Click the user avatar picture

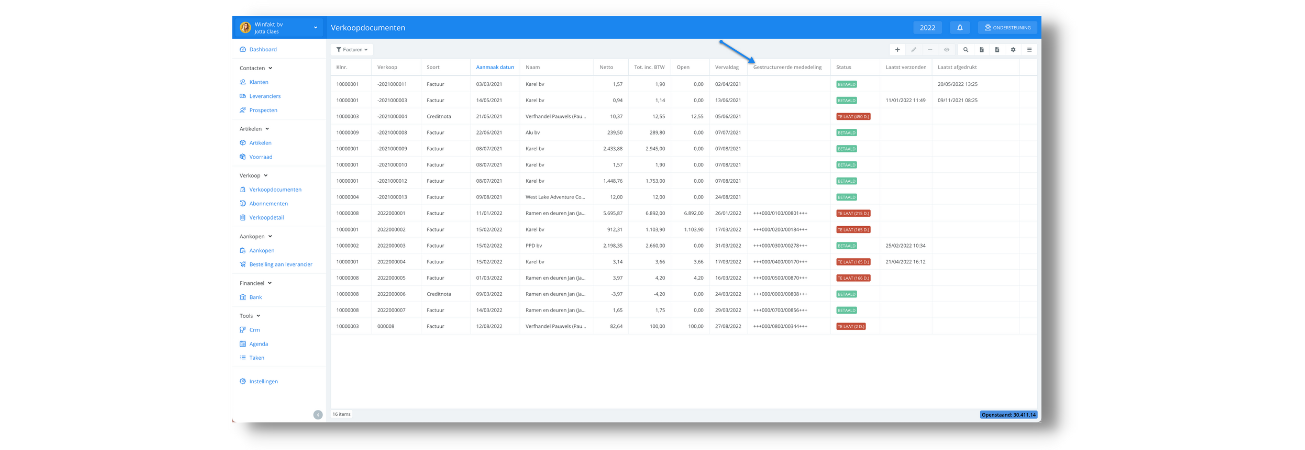click(x=245, y=28)
